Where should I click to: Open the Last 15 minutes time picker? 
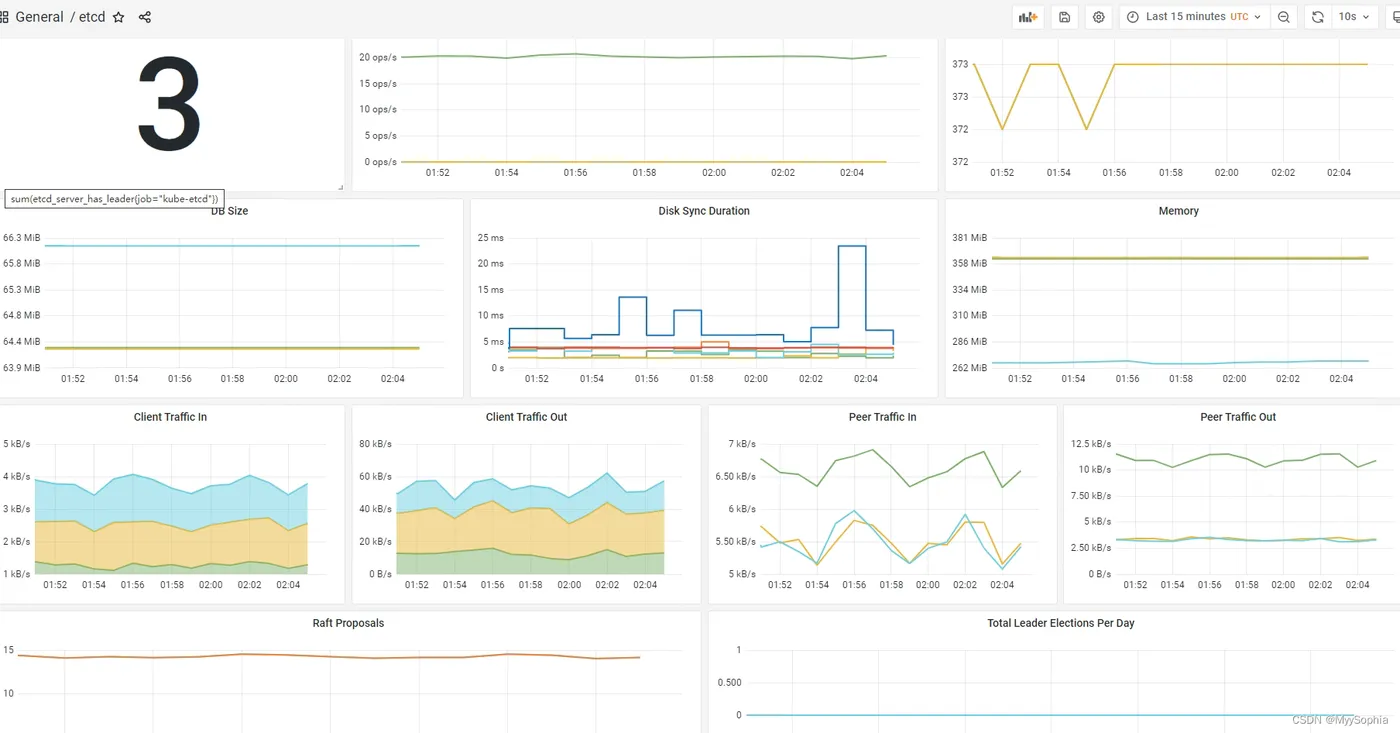click(1195, 17)
